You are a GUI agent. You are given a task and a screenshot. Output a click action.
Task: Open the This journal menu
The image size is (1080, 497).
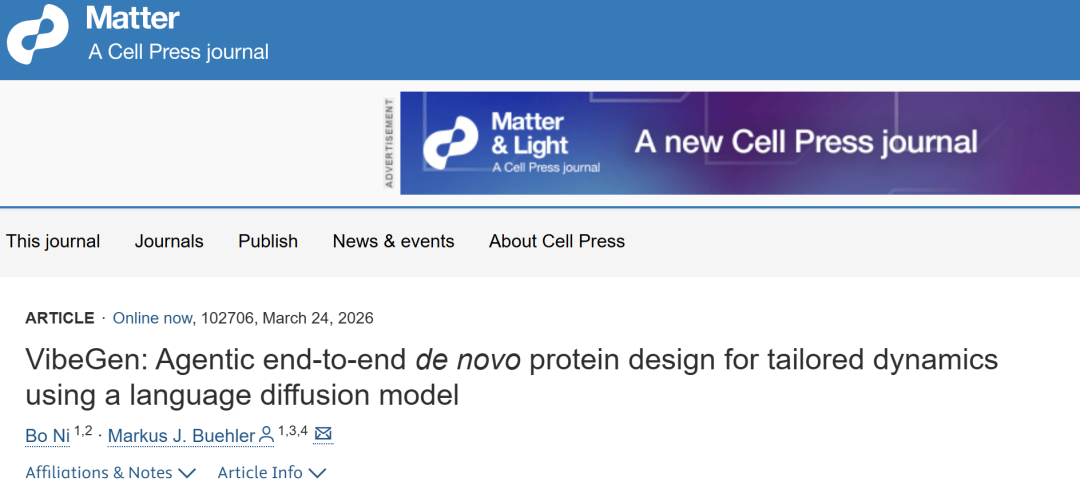53,241
